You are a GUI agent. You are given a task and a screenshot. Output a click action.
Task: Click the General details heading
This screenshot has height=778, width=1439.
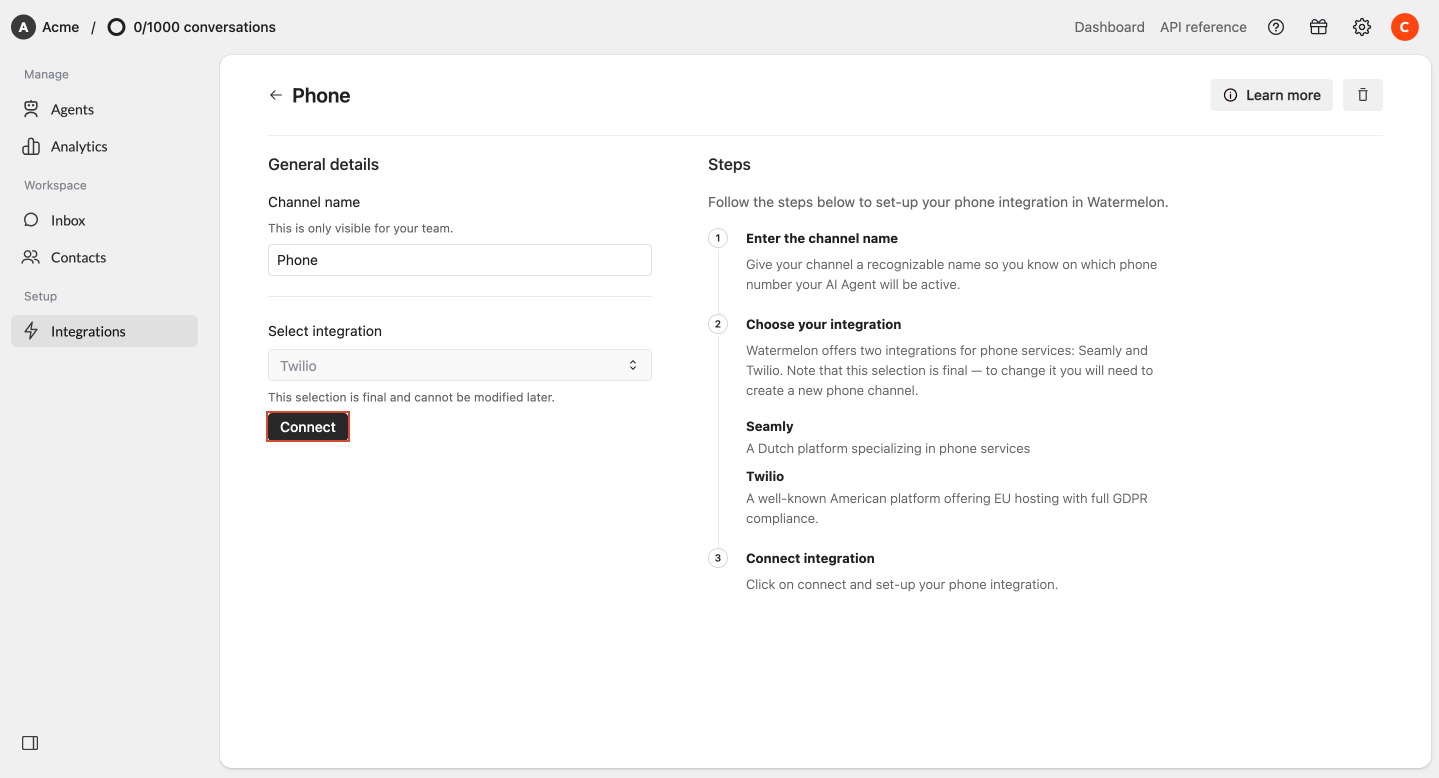click(324, 164)
